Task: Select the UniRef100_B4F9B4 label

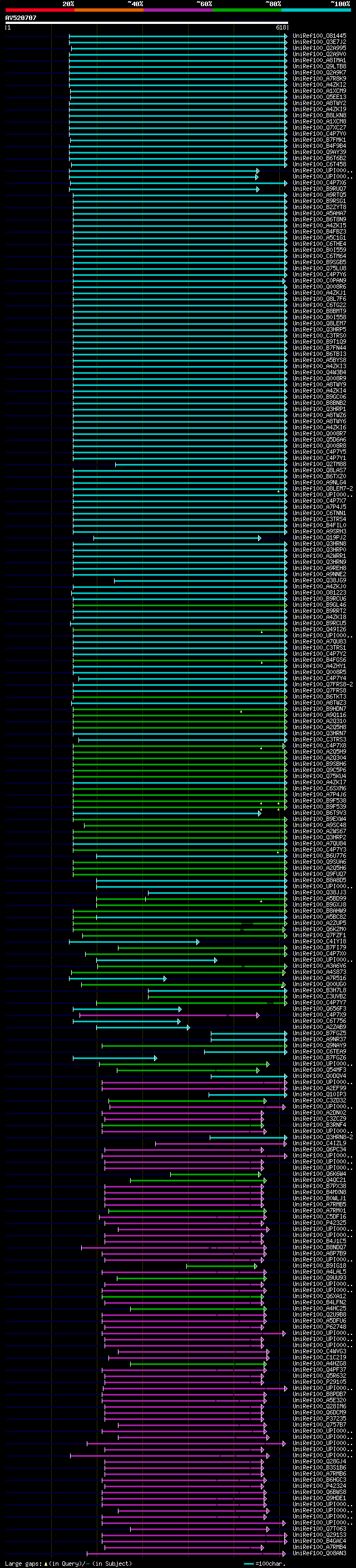Action: click(x=319, y=146)
